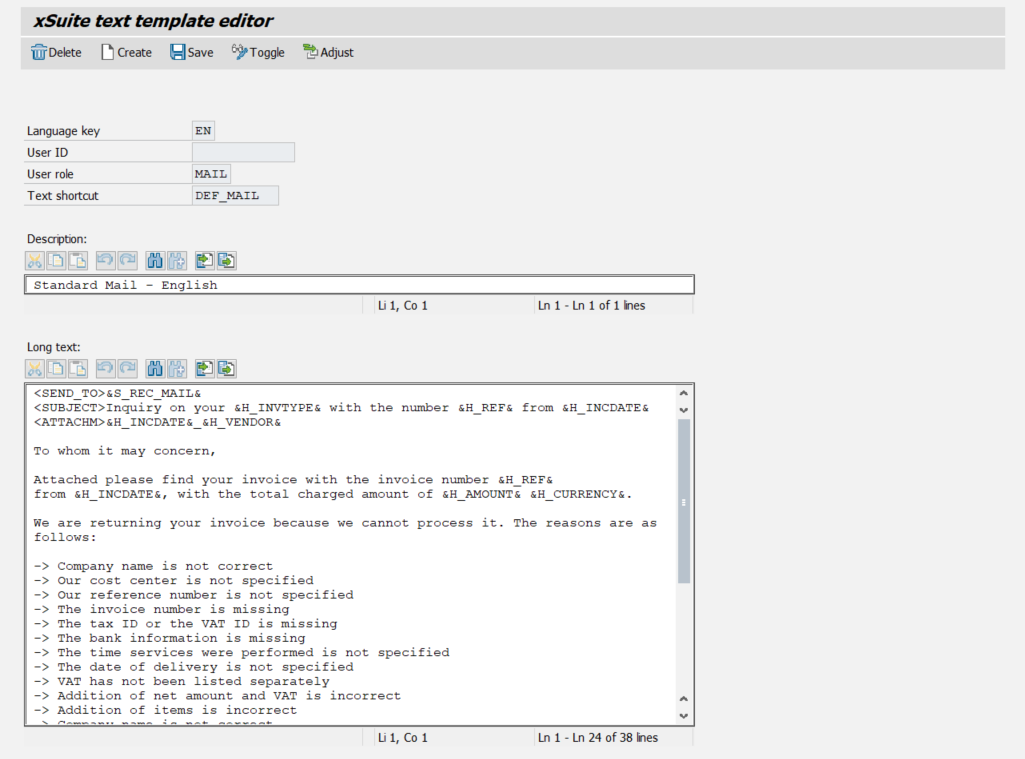The width and height of the screenshot is (1025, 759).
Task: Click Cut scissors icon in Long text toolbar
Action: pyautogui.click(x=35, y=369)
